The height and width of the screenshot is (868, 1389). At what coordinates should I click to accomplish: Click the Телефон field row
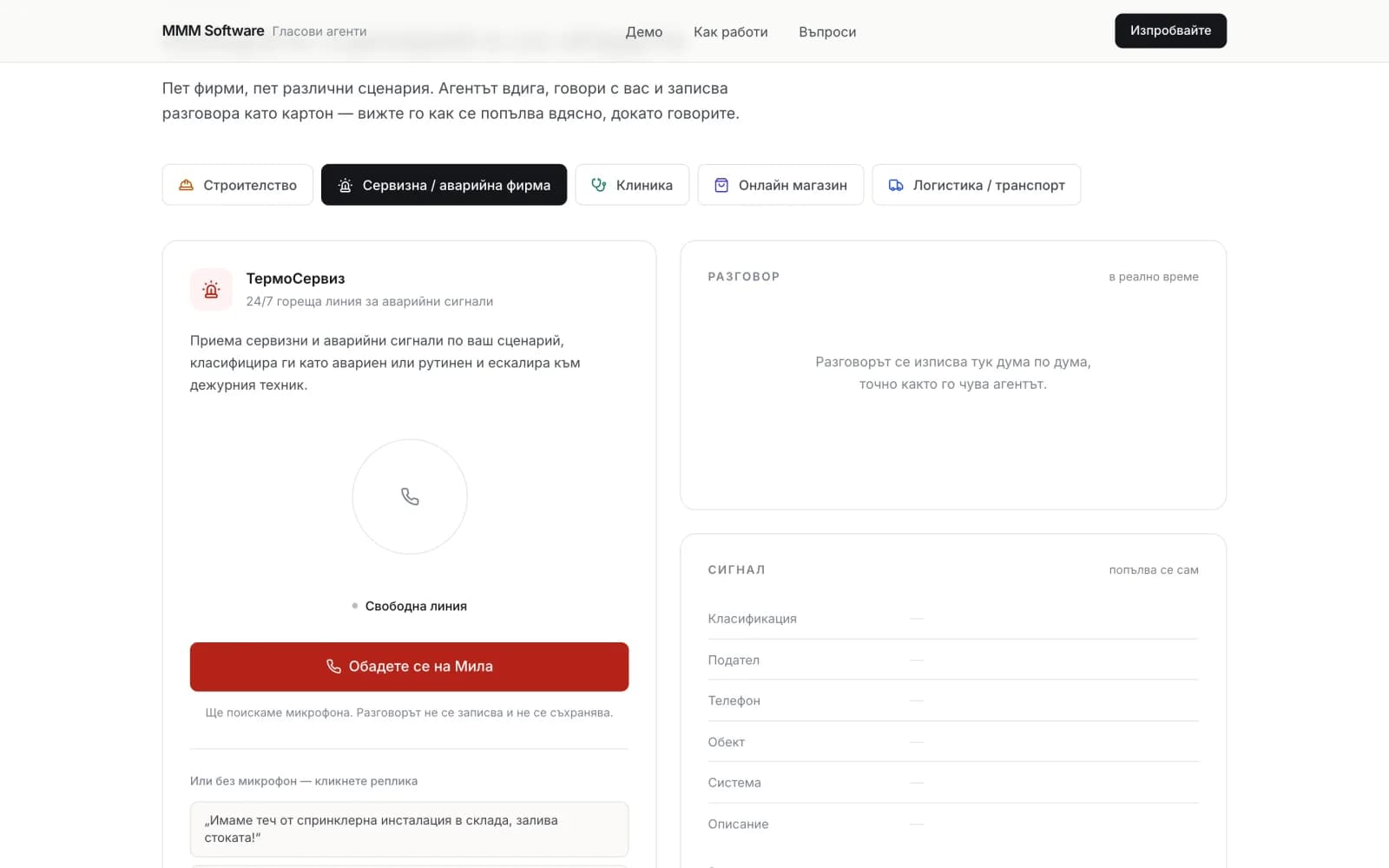pos(953,700)
